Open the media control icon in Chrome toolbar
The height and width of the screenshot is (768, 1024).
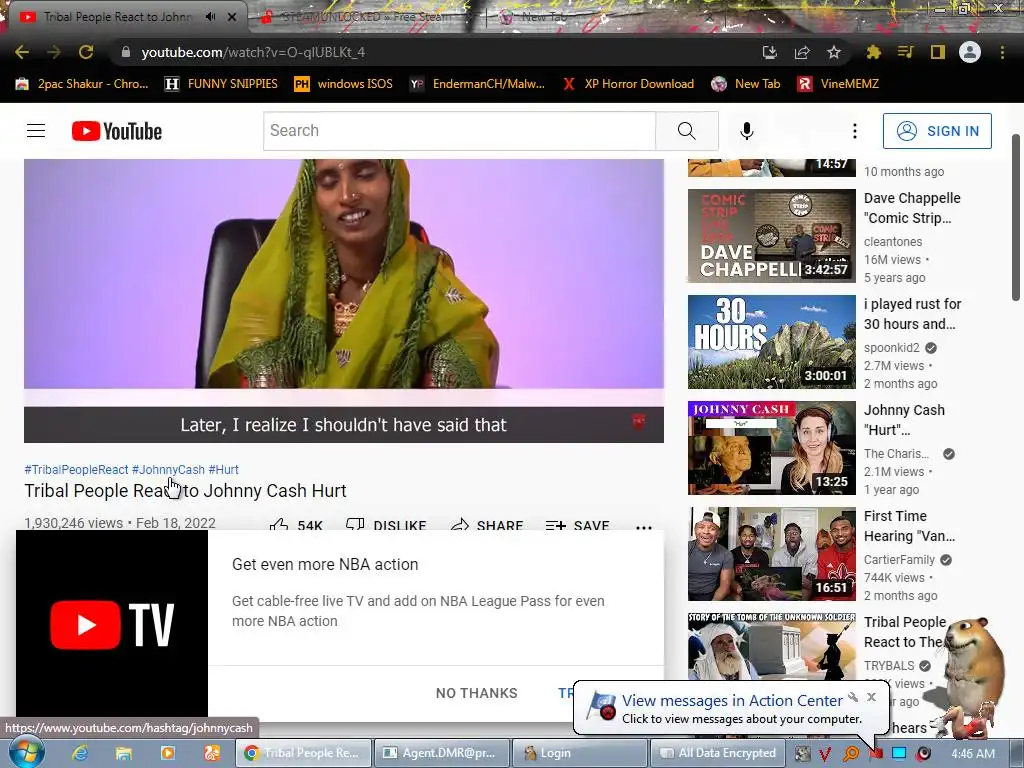pyautogui.click(x=906, y=52)
